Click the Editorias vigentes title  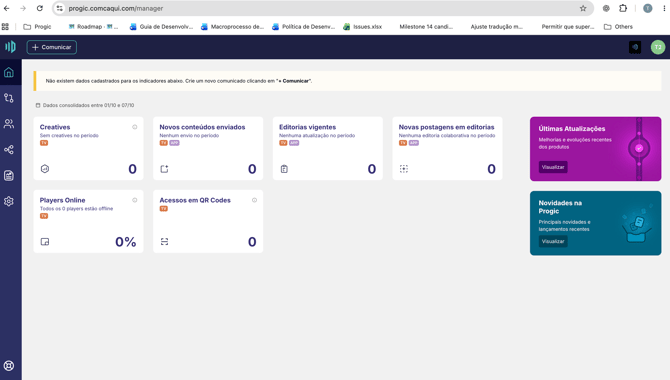click(x=308, y=127)
